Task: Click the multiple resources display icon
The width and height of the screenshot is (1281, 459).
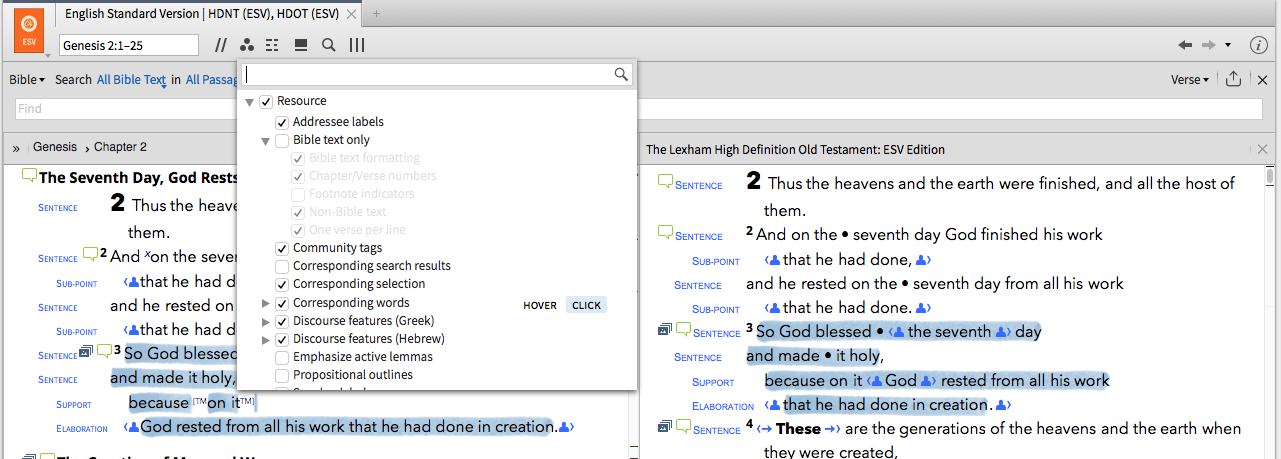Action: tap(301, 45)
